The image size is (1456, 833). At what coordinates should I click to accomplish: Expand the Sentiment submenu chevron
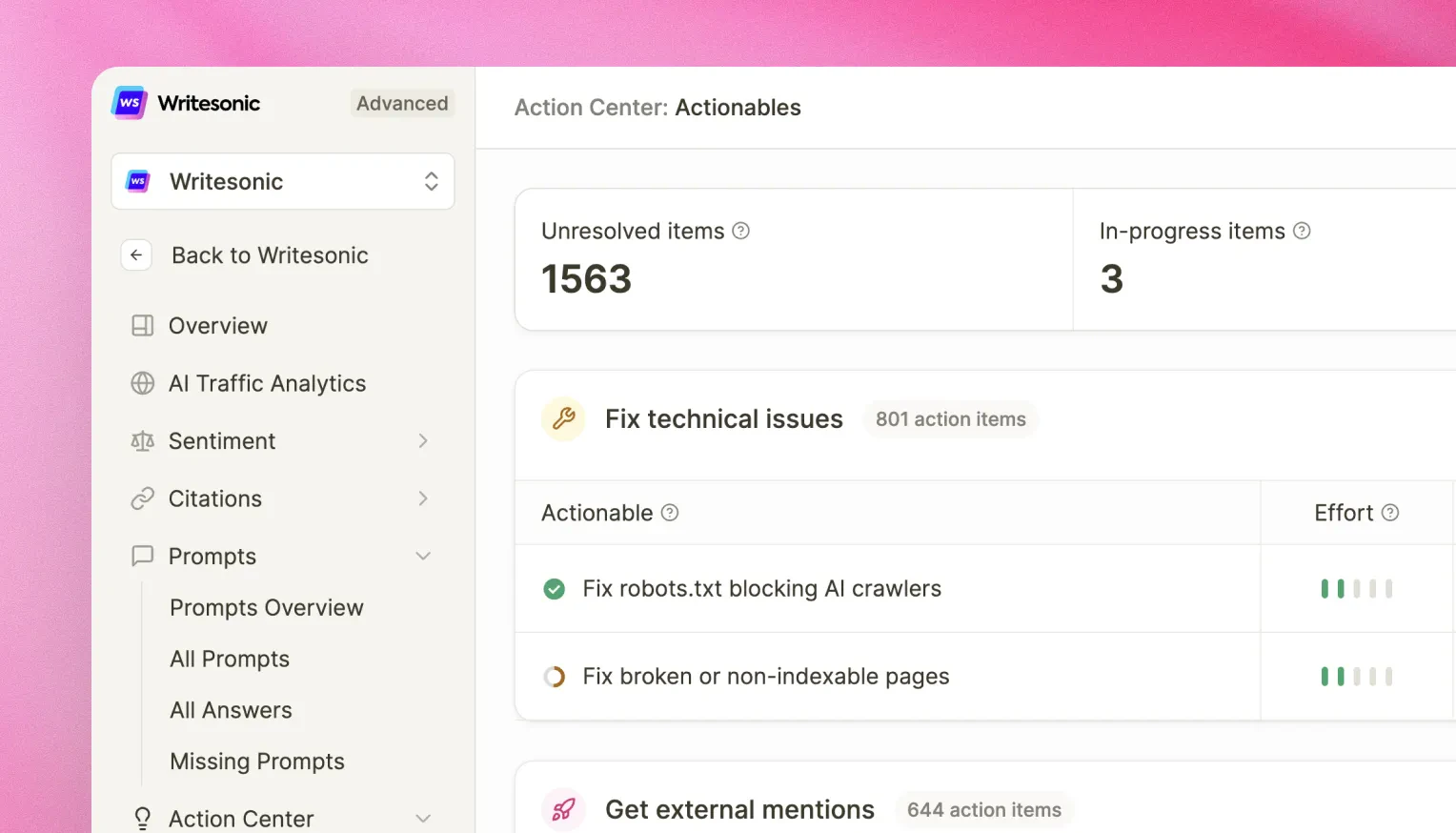point(423,440)
